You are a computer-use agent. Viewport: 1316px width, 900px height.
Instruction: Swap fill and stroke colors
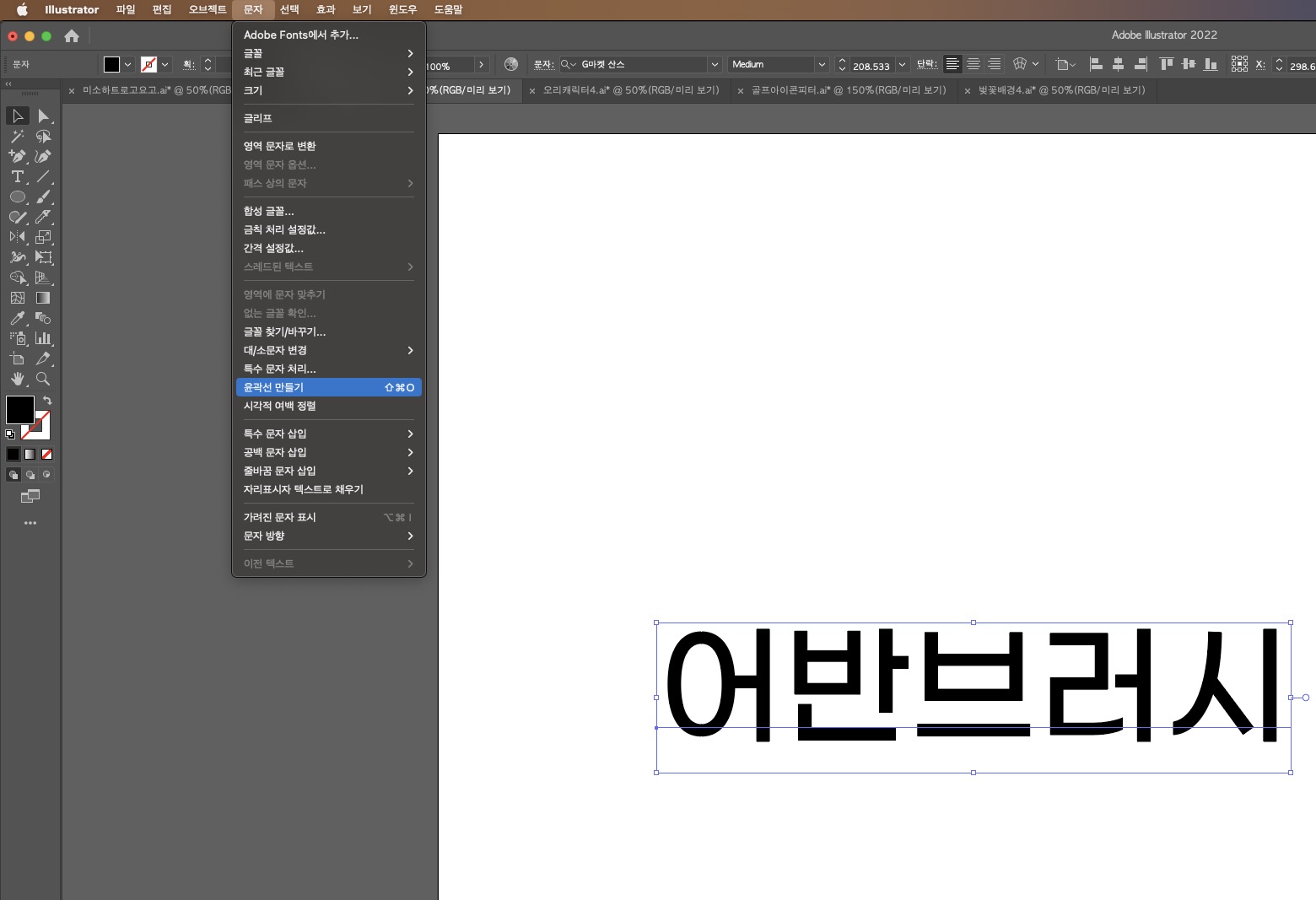coord(47,400)
